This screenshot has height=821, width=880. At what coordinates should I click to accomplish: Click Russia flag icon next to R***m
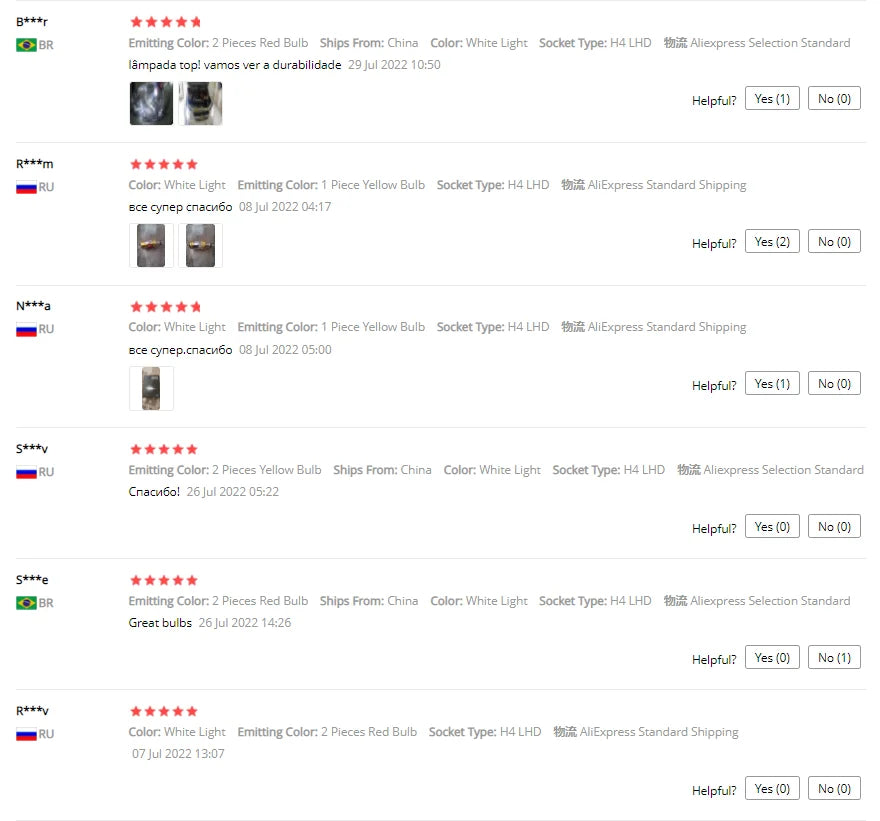[26, 187]
